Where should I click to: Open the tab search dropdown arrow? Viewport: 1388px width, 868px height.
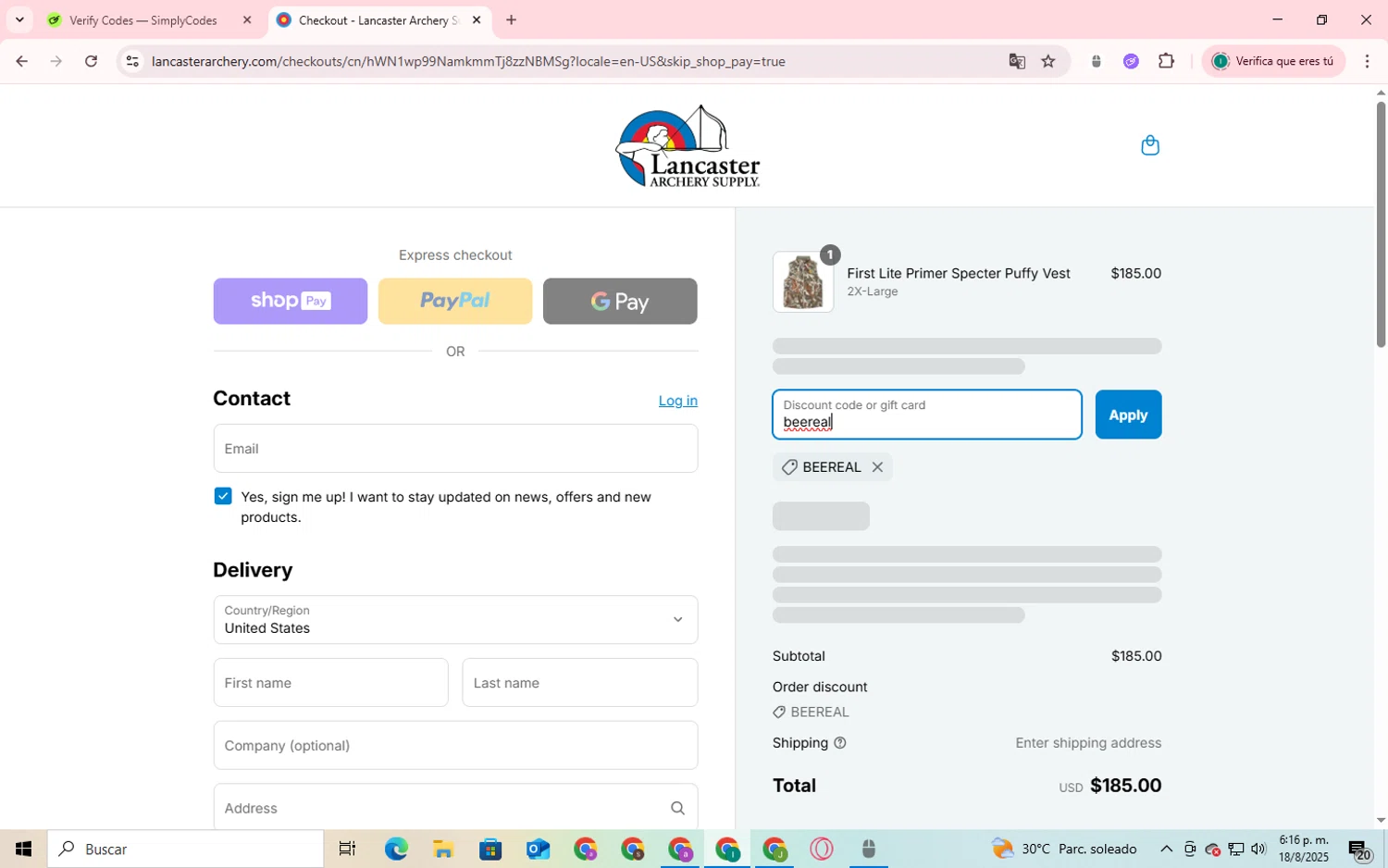tap(19, 19)
